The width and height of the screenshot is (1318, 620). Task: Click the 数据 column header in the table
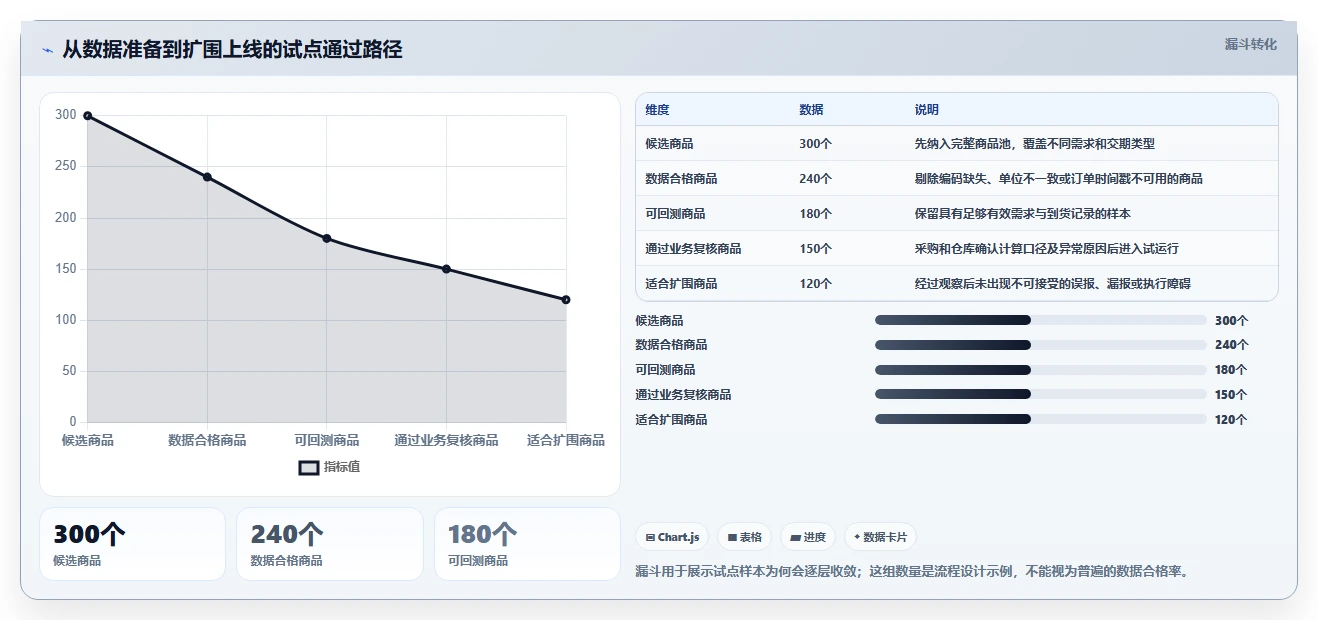point(811,110)
